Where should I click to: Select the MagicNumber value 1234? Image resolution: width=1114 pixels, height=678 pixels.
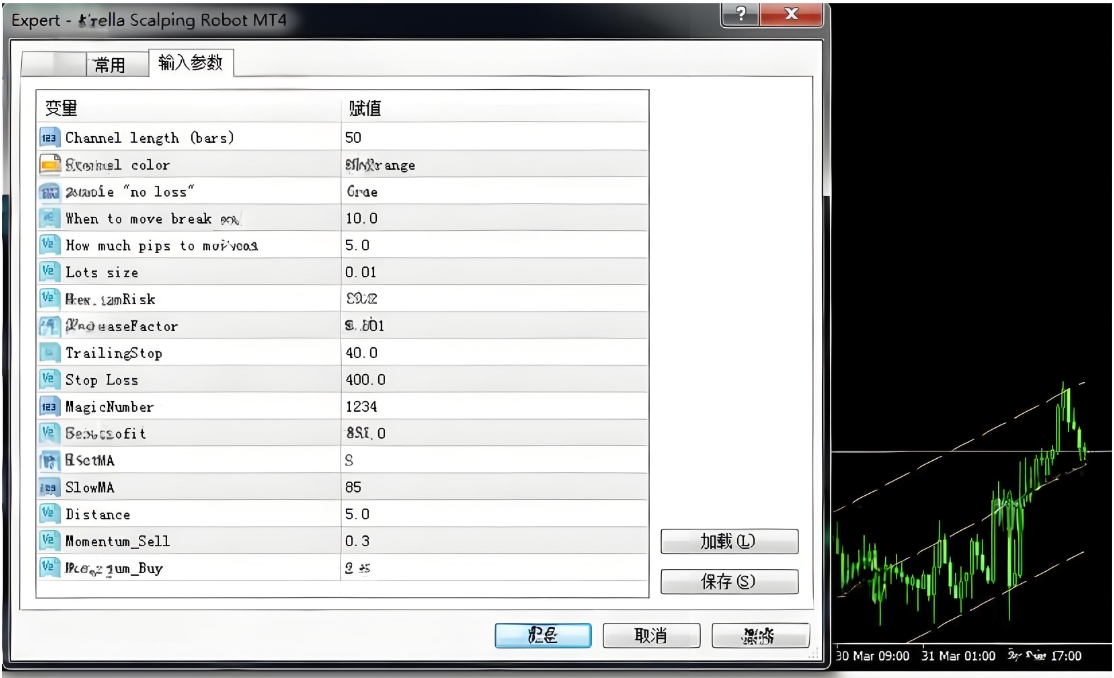point(361,407)
